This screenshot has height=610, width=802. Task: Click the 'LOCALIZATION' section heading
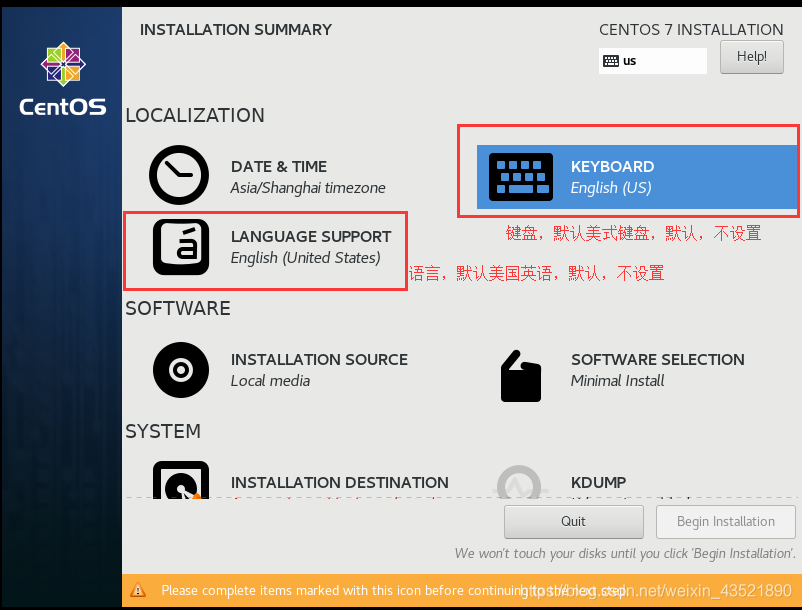[x=195, y=116]
